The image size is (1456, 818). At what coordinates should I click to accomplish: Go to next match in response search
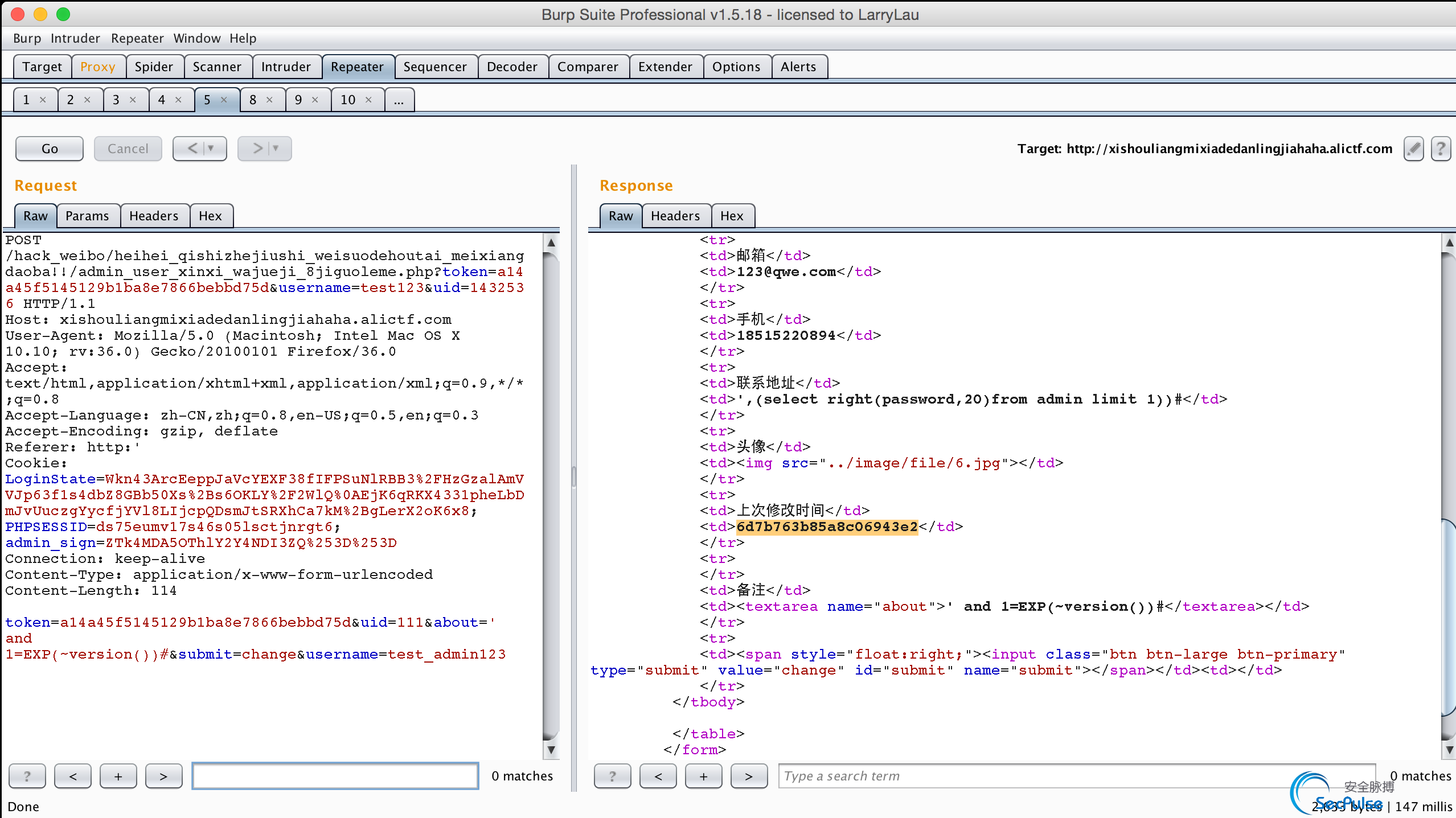tap(749, 776)
